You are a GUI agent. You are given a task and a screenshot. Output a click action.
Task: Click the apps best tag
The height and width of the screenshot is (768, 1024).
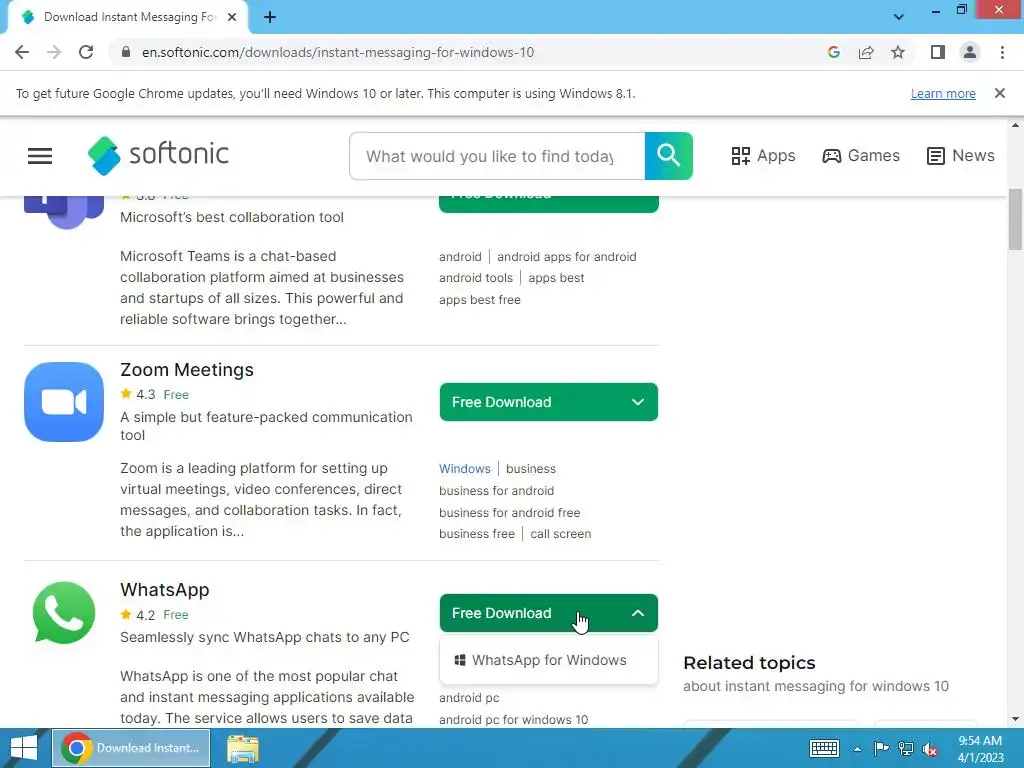[556, 278]
